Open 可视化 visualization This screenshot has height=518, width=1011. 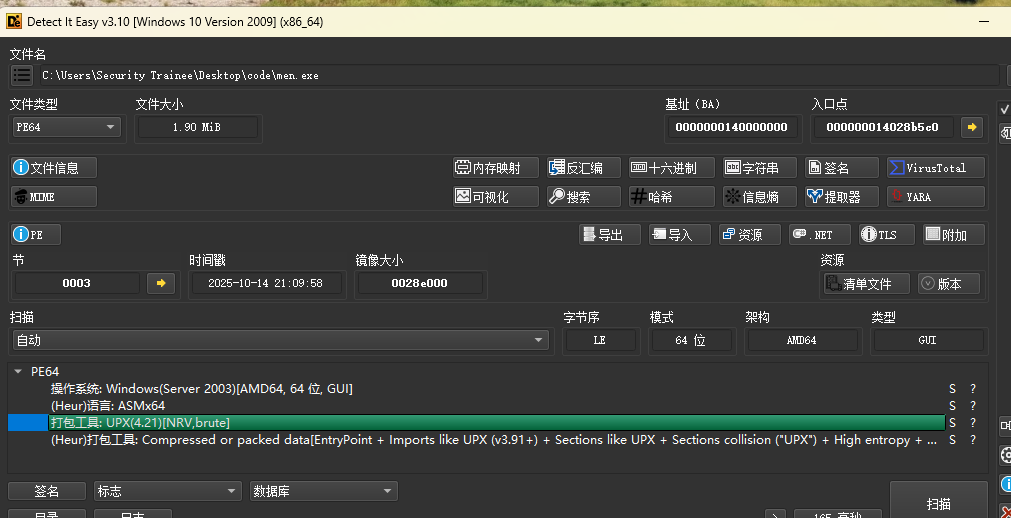coord(496,197)
